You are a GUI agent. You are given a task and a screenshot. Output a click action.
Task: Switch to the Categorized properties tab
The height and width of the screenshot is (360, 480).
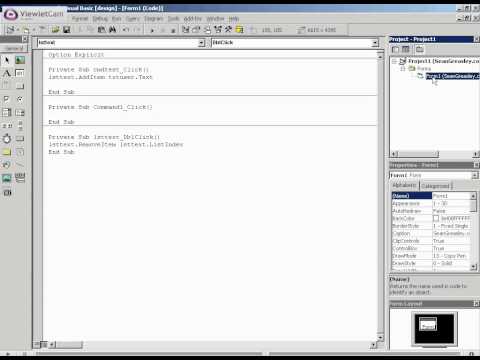pyautogui.click(x=436, y=186)
